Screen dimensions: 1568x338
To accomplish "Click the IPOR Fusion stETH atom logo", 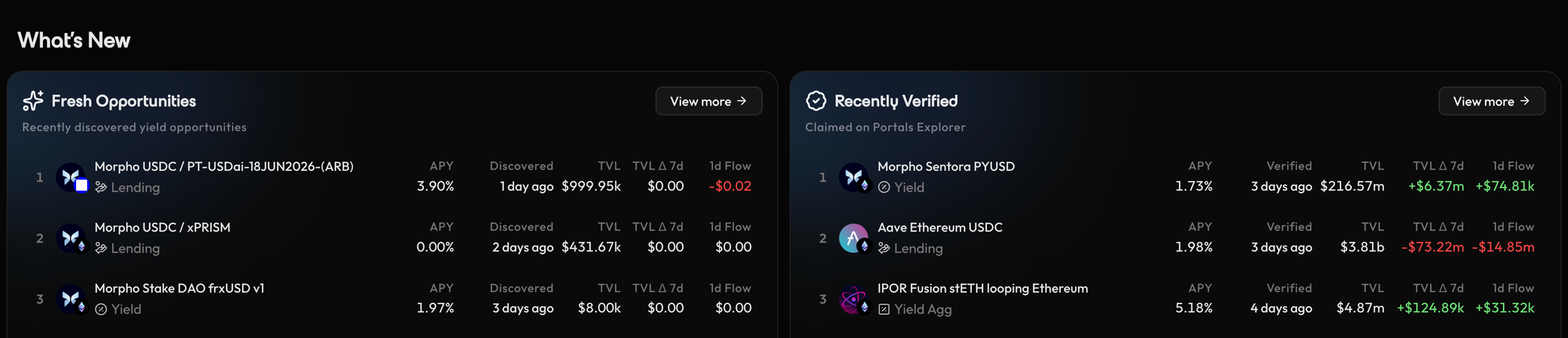I will pyautogui.click(x=853, y=299).
